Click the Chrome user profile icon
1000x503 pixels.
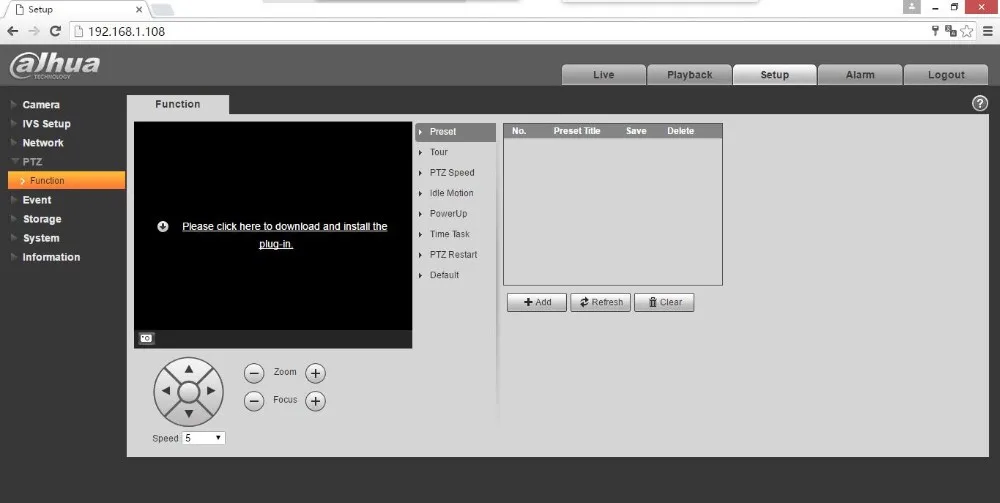pos(912,7)
